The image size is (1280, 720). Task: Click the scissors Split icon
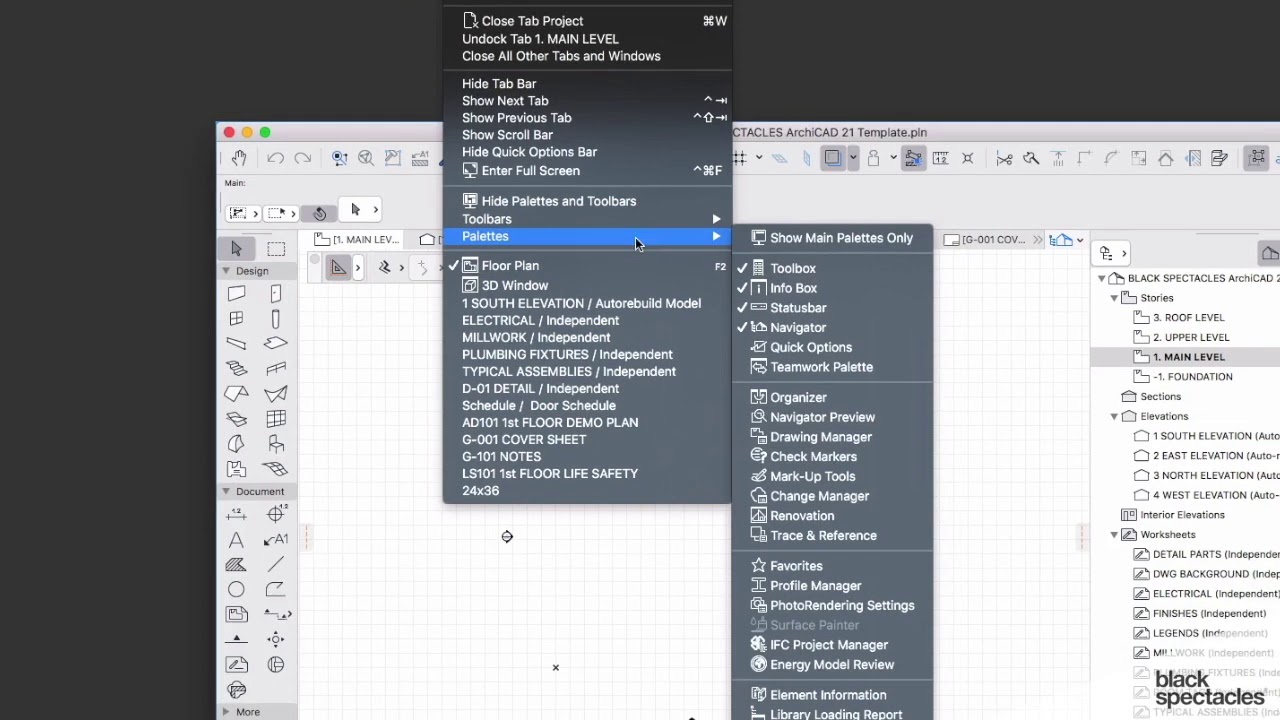pyautogui.click(x=1004, y=158)
